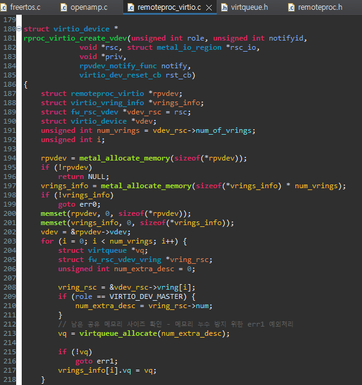This screenshot has width=362, height=385.
Task: Close the remoteproc_virtio.c tab
Action: pos(209,8)
